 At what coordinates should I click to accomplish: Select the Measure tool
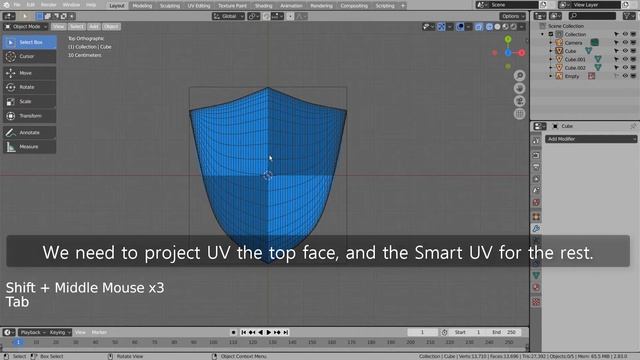coord(29,147)
